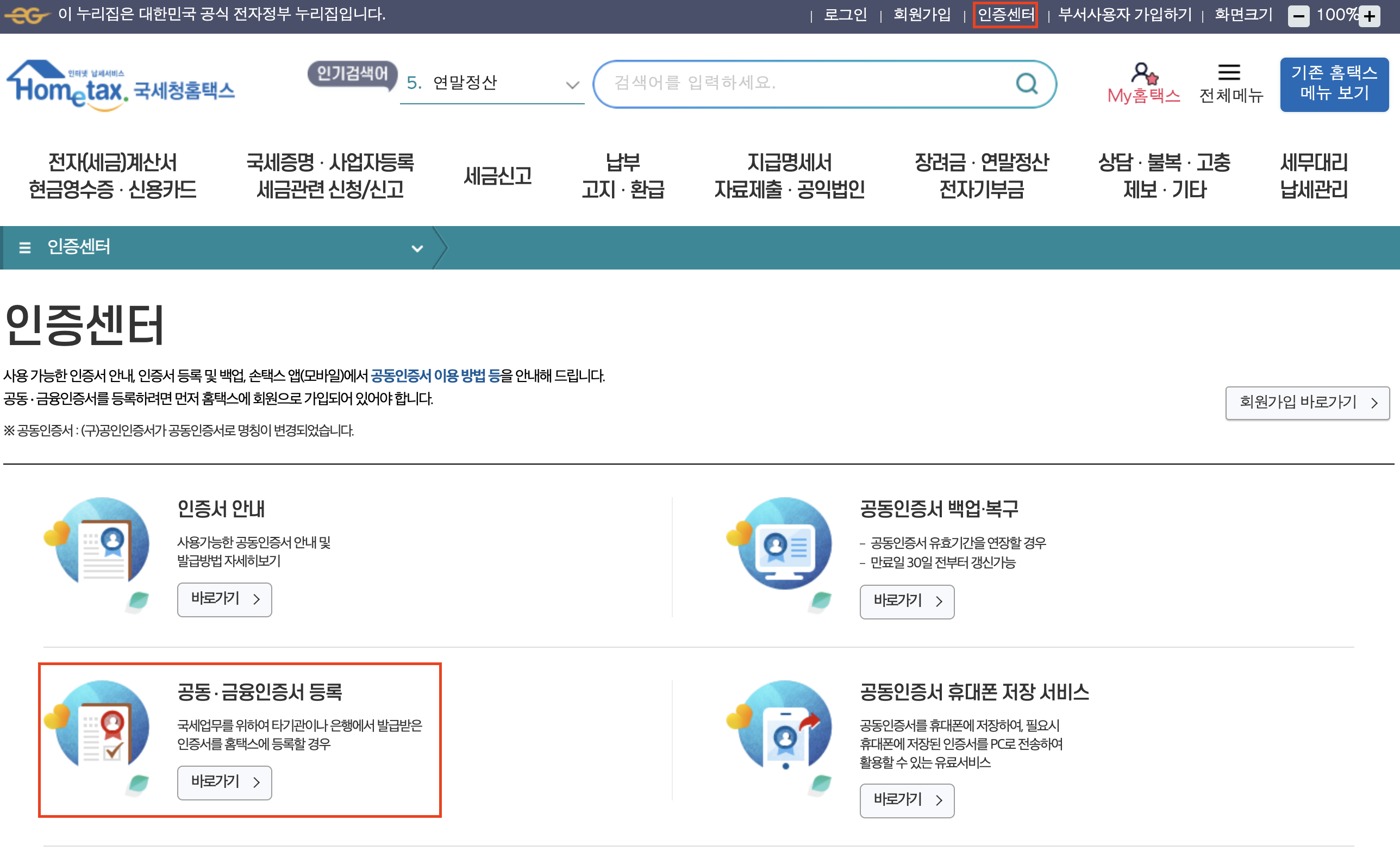Screen dimensions: 1400x864
Task: Decrease screen size with minus button
Action: 1298,16
